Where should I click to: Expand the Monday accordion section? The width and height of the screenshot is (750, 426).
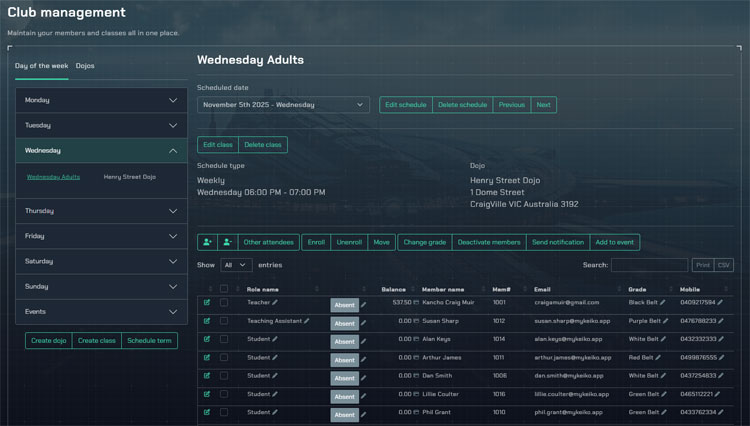tap(102, 100)
